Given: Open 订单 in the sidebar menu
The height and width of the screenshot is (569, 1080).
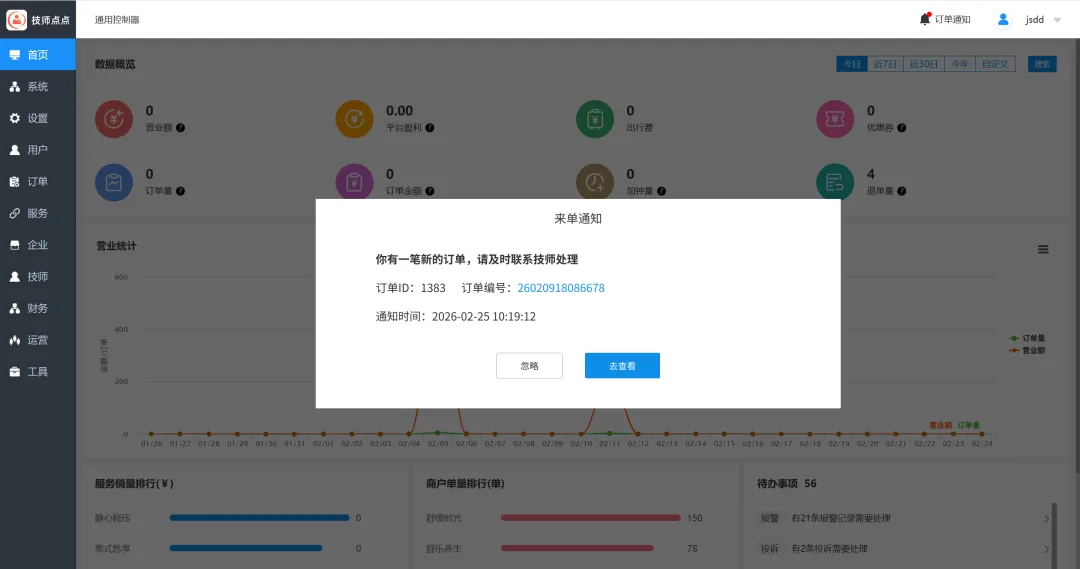Looking at the screenshot, I should 37,182.
